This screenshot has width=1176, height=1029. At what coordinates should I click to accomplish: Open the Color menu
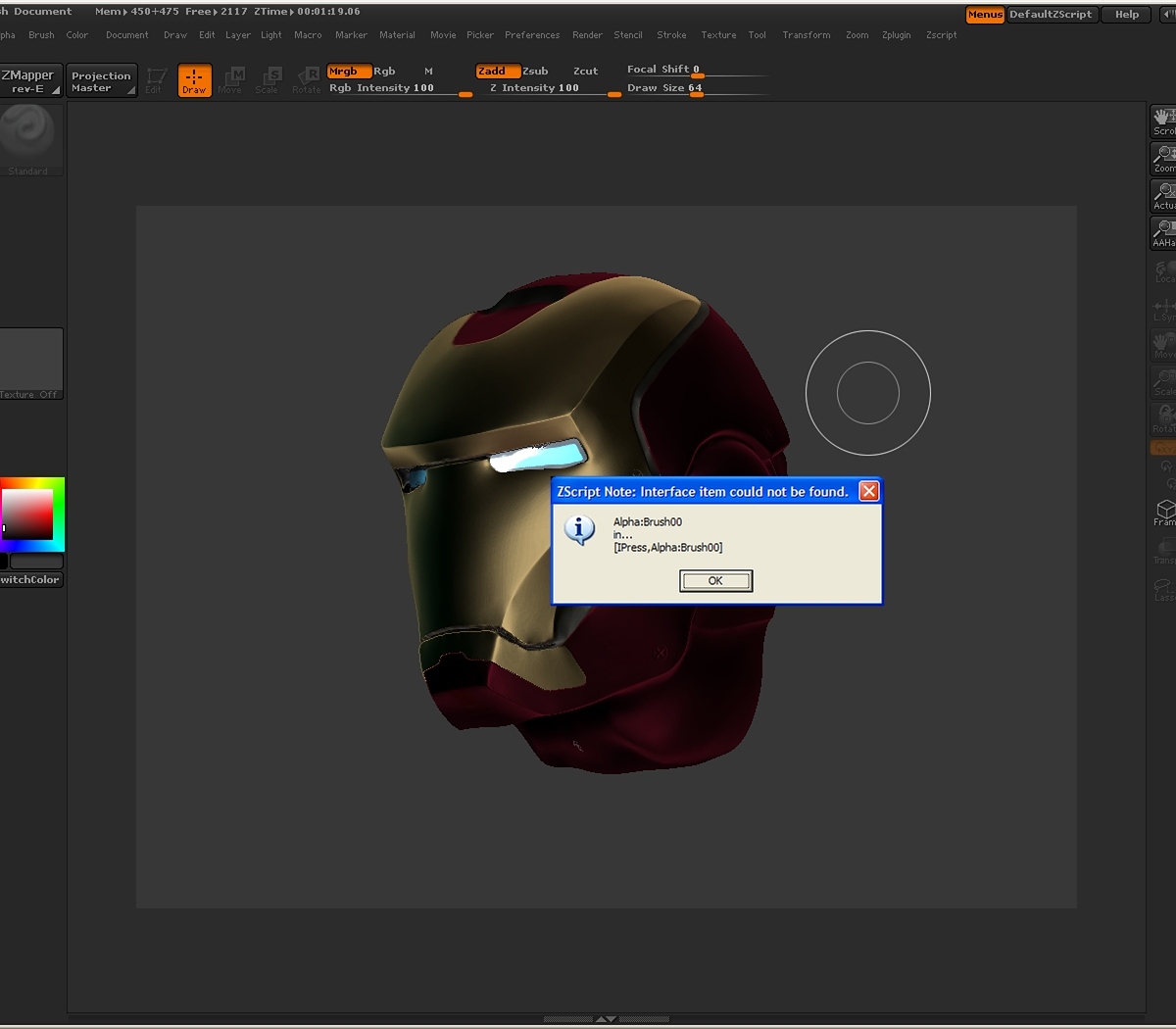76,34
